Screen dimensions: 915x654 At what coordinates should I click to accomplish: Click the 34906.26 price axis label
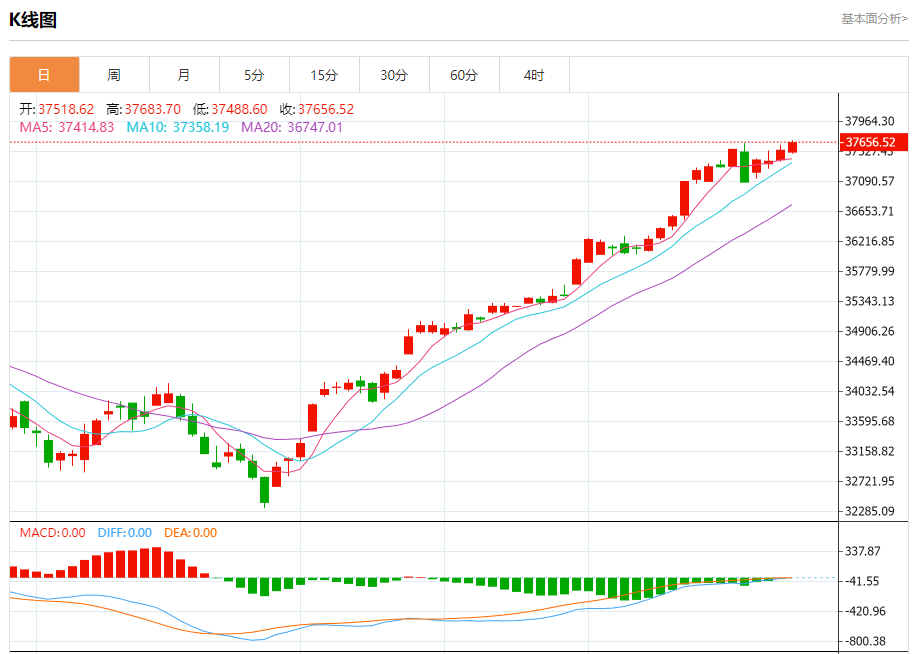coord(869,331)
